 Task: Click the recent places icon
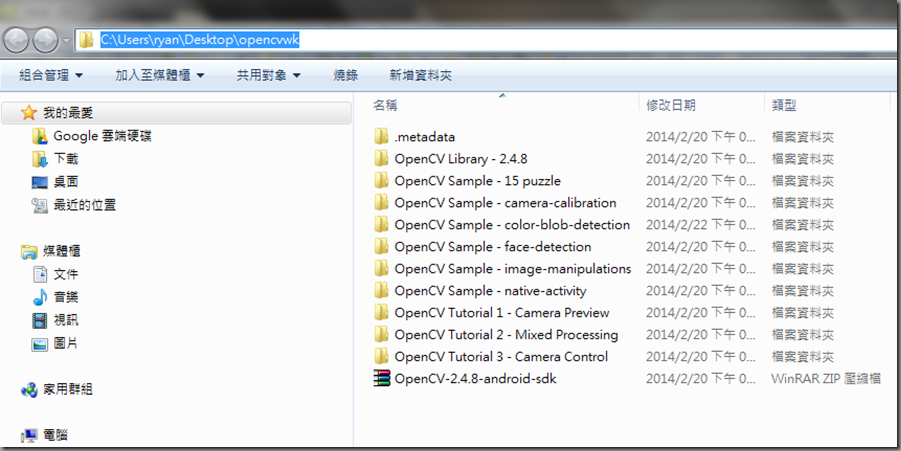click(40, 205)
